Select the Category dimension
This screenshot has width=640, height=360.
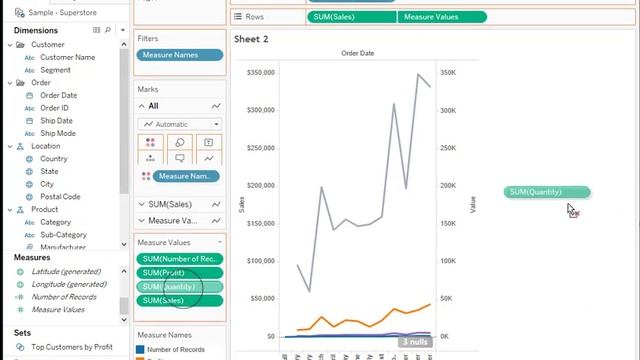[x=56, y=222]
